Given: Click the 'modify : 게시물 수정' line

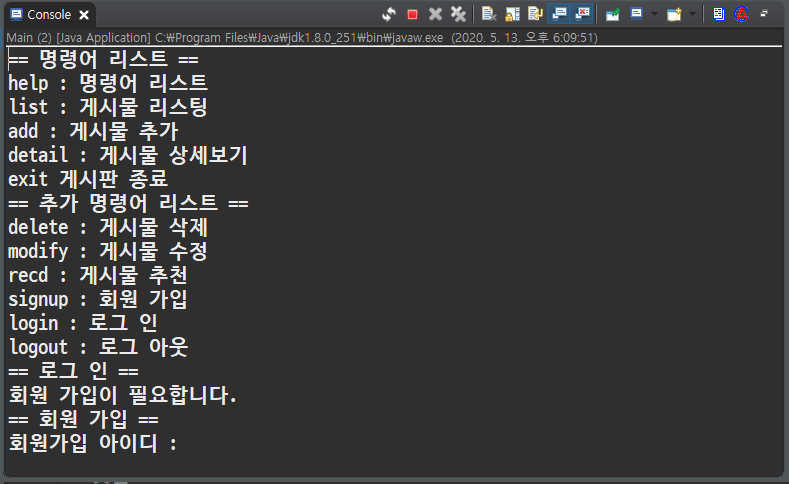Looking at the screenshot, I should 108,251.
